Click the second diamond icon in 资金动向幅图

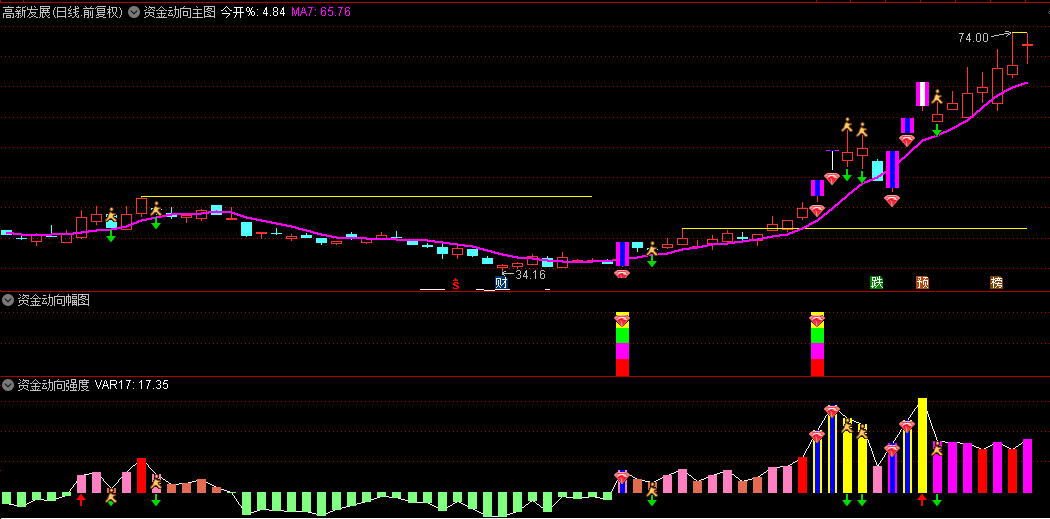click(x=817, y=321)
